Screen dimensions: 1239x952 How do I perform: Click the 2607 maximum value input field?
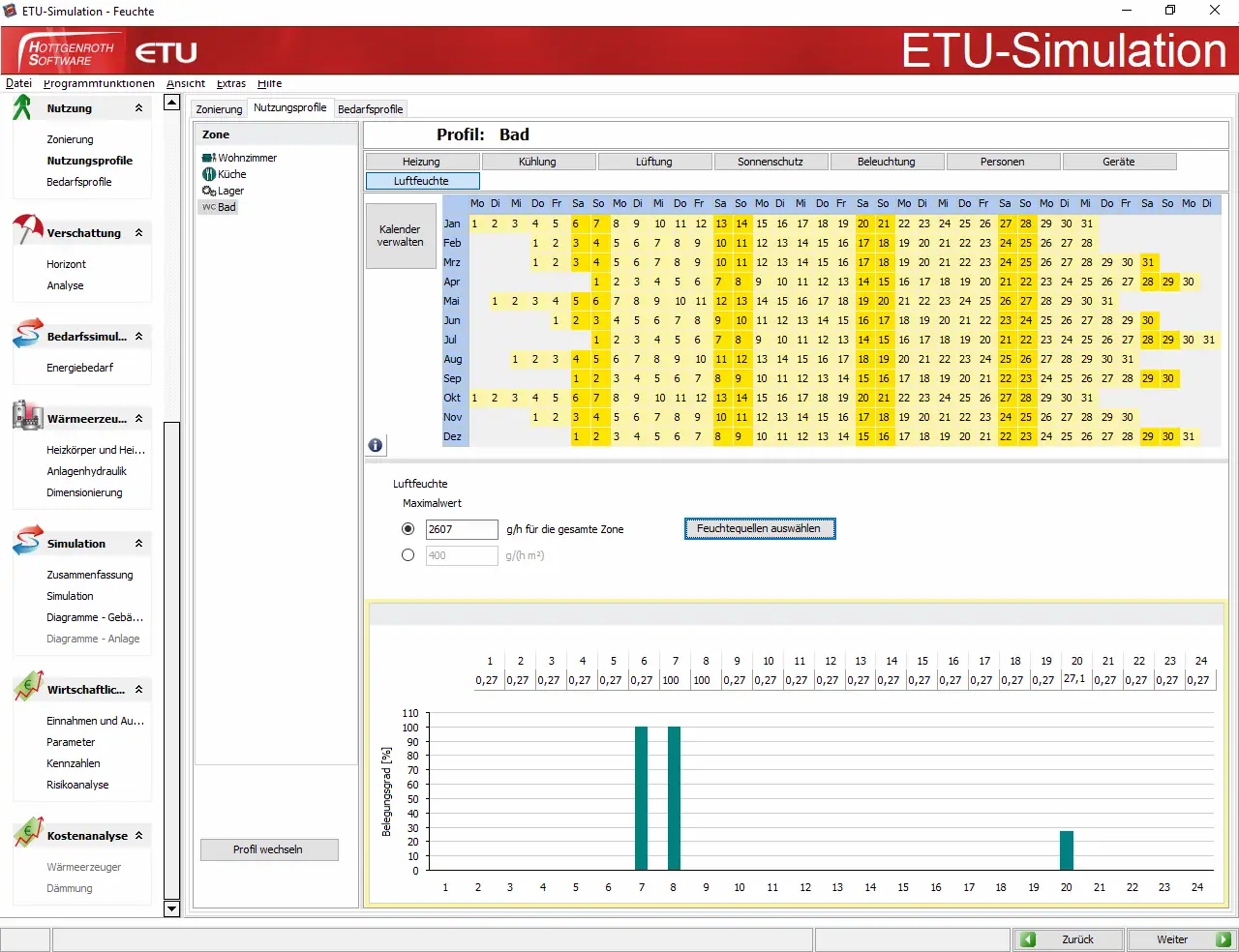coord(462,529)
